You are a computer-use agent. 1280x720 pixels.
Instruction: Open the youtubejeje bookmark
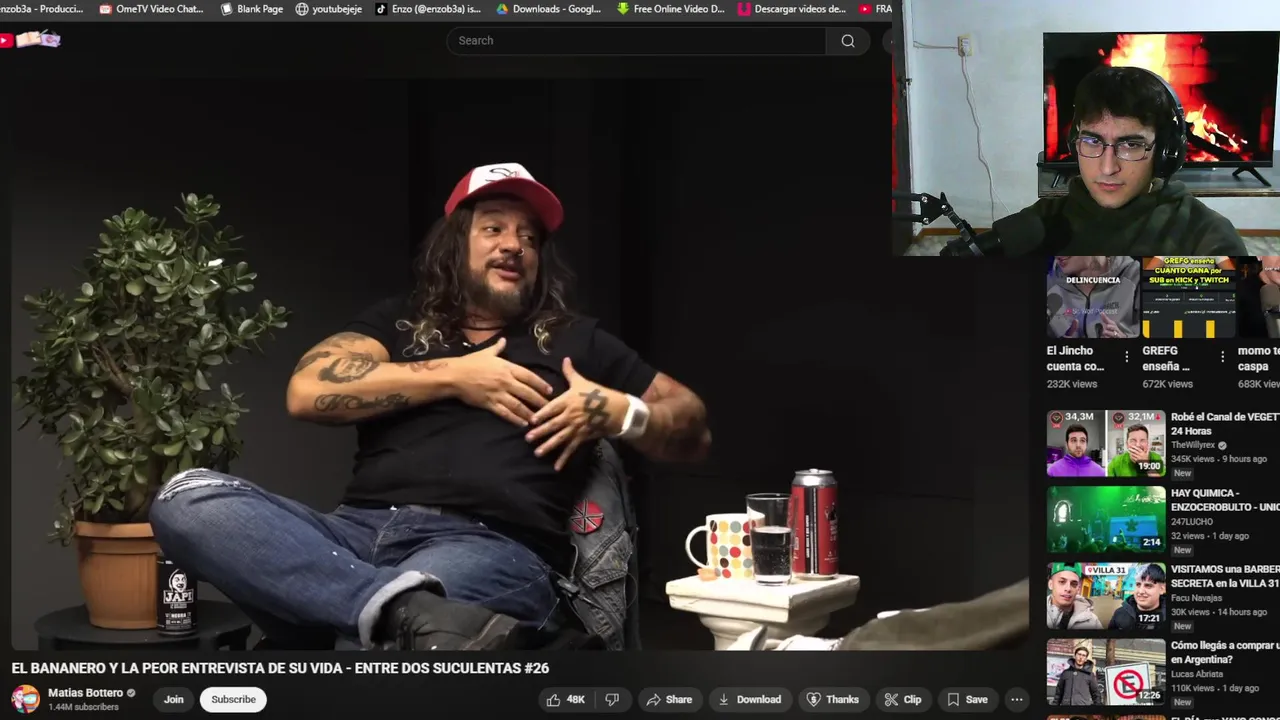pos(329,9)
